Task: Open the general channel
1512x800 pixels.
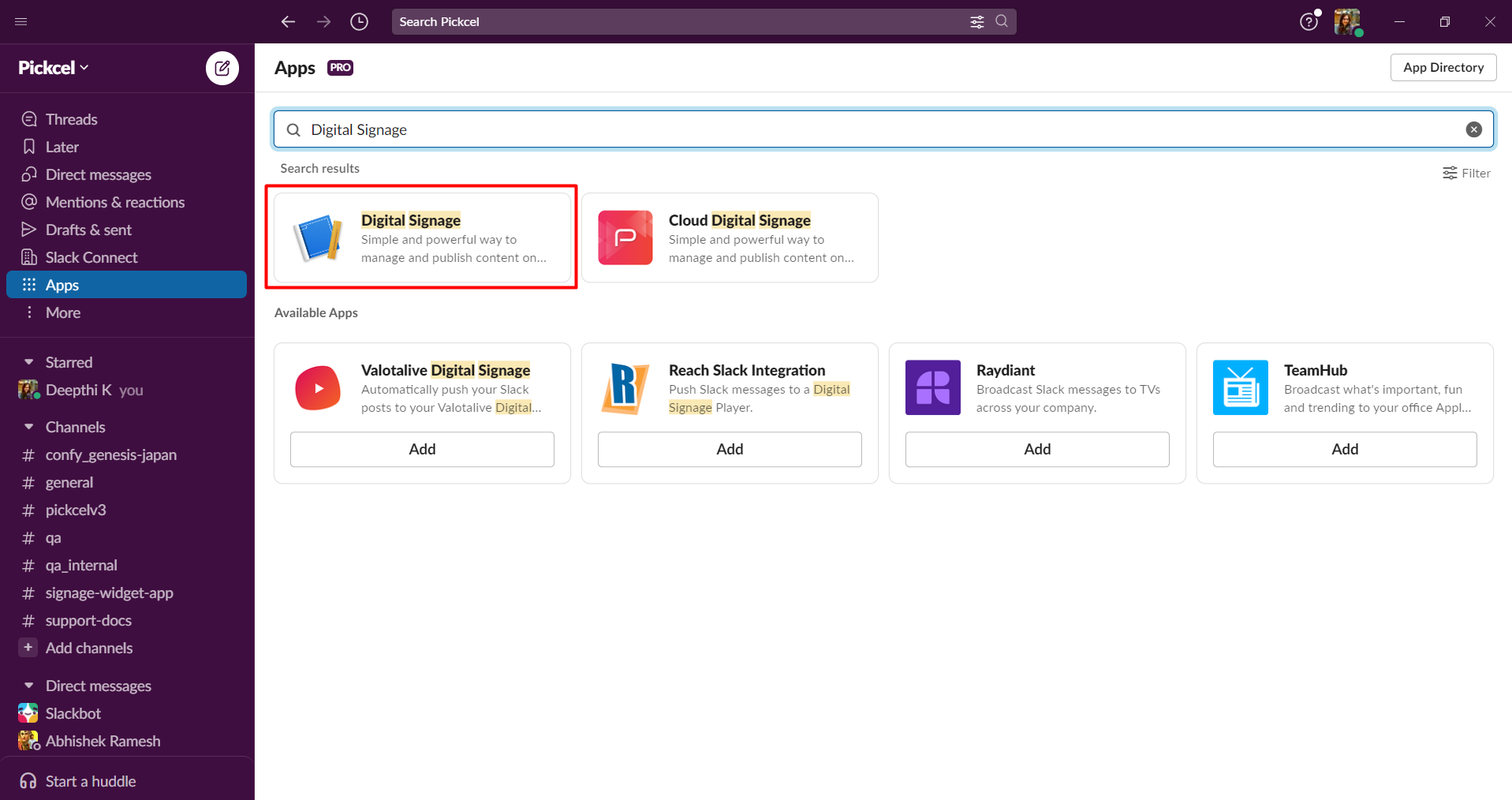Action: coord(126,482)
